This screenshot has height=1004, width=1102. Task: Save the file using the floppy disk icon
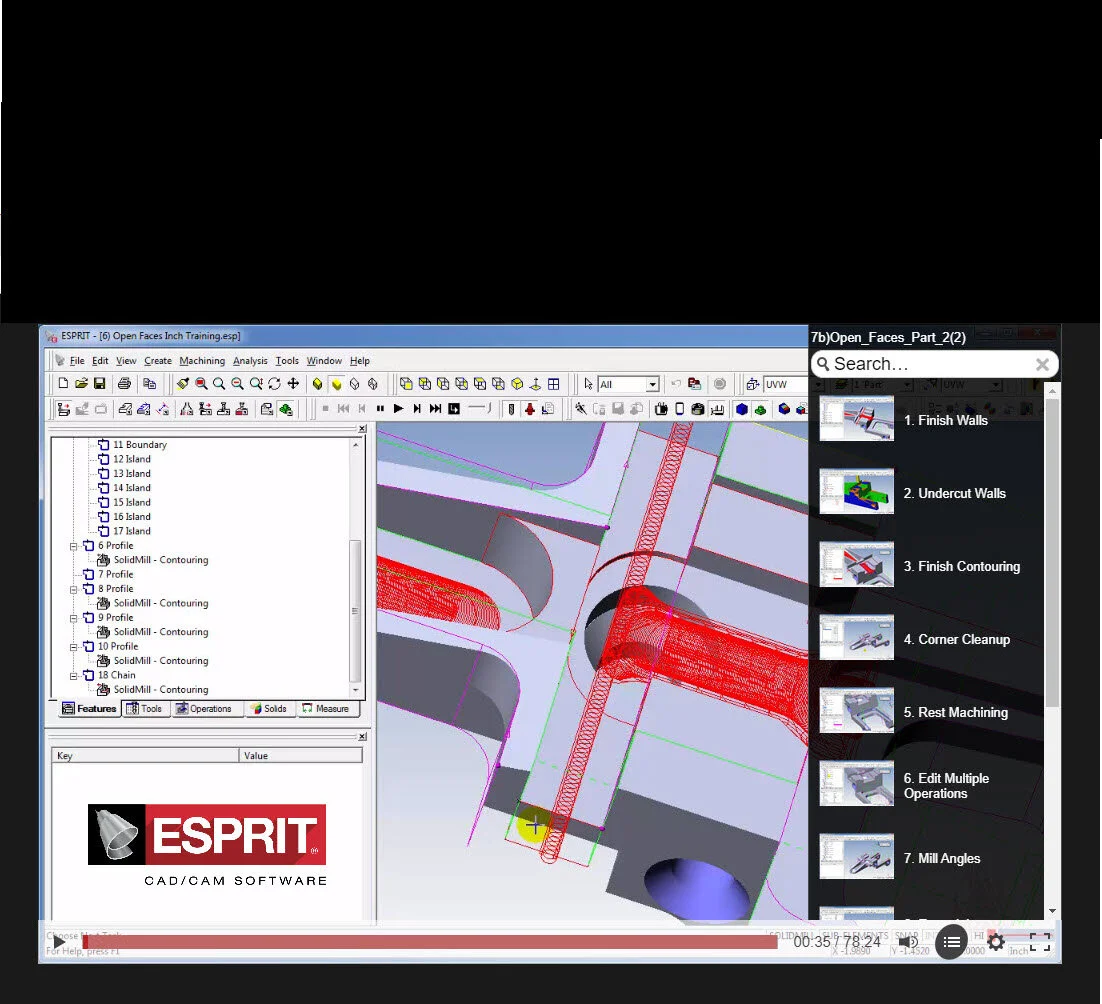click(100, 384)
